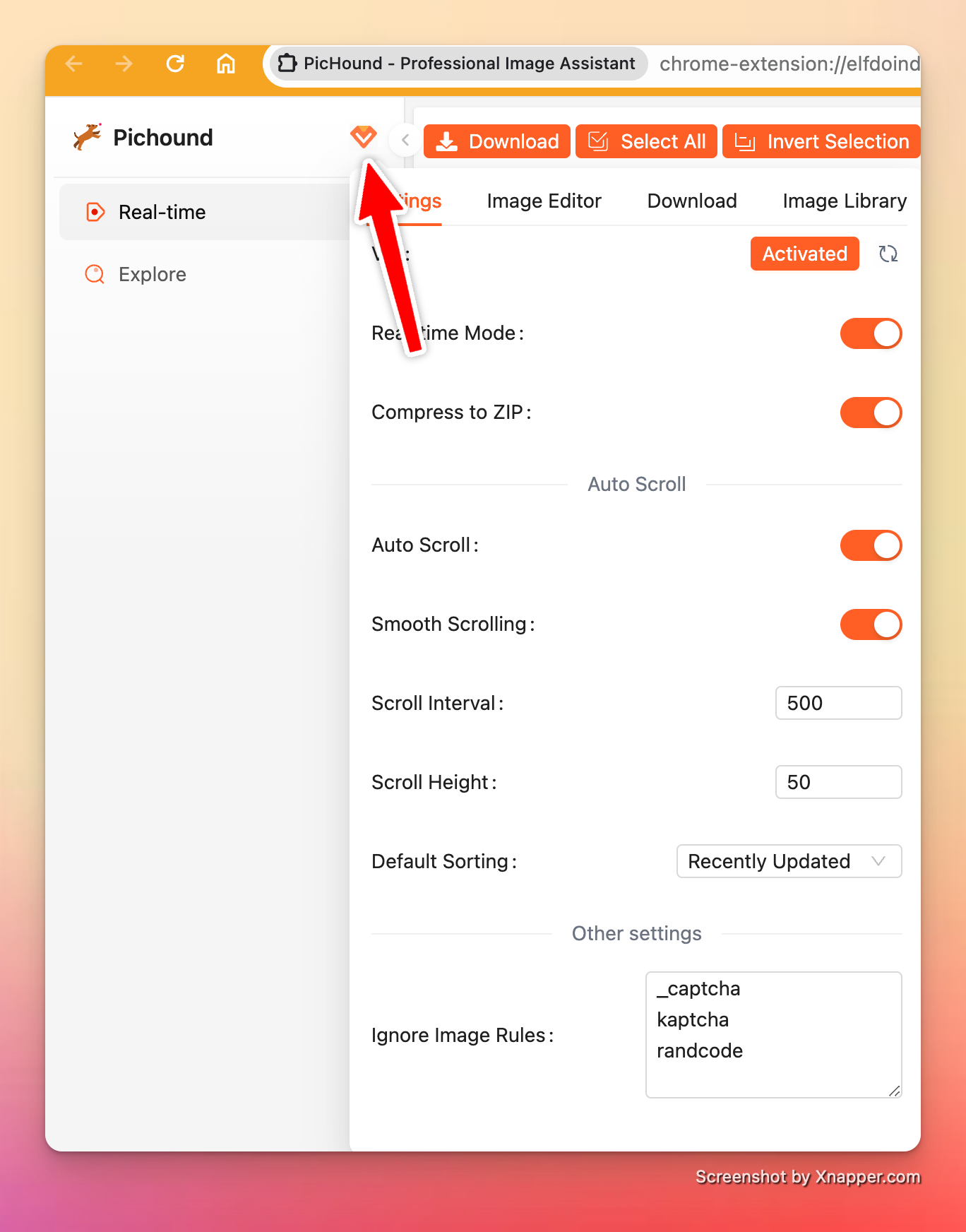The height and width of the screenshot is (1232, 966).
Task: Click the Invert Selection button
Action: [x=821, y=141]
